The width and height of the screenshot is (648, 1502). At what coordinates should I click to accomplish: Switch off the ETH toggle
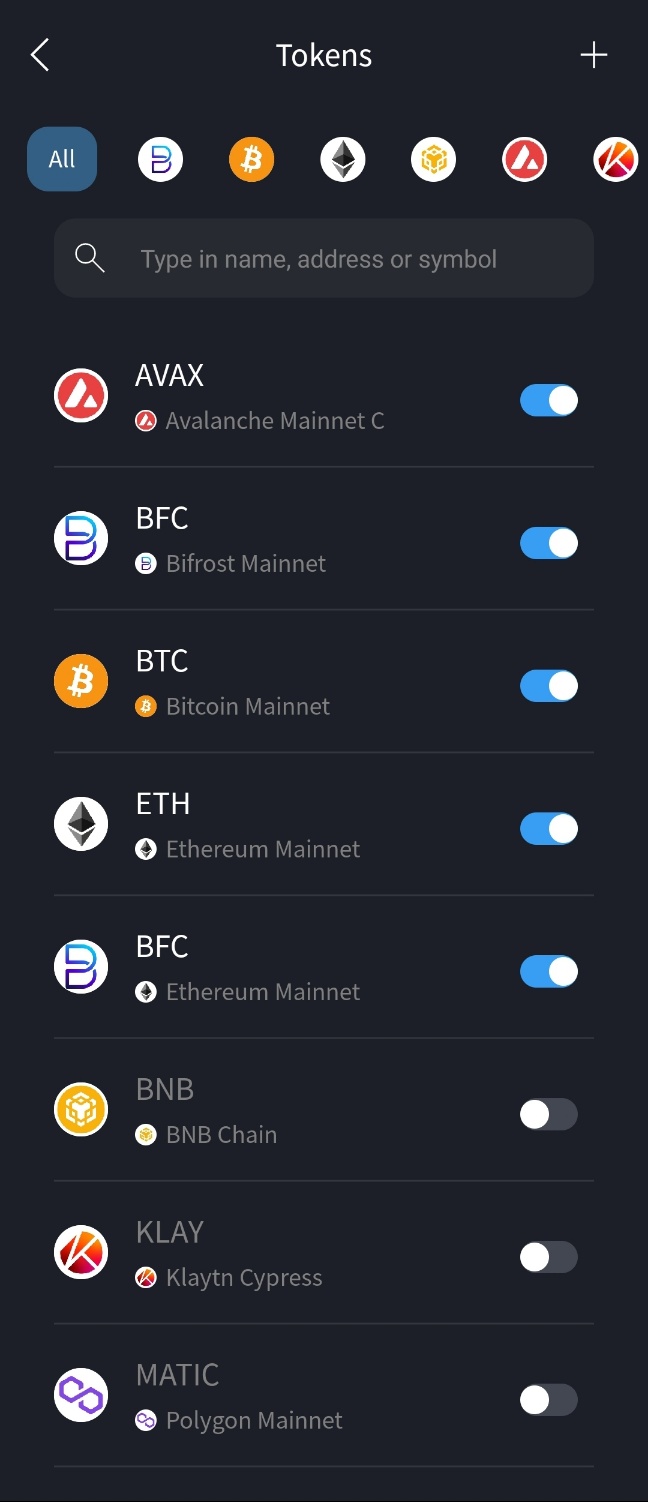[549, 828]
